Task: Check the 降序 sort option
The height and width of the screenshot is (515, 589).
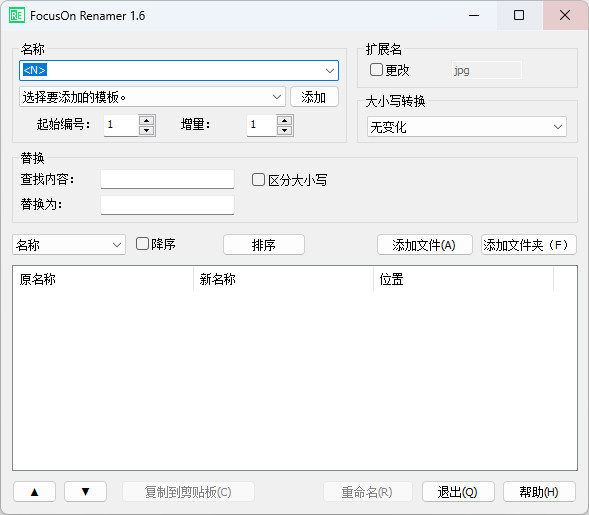Action: pos(142,243)
